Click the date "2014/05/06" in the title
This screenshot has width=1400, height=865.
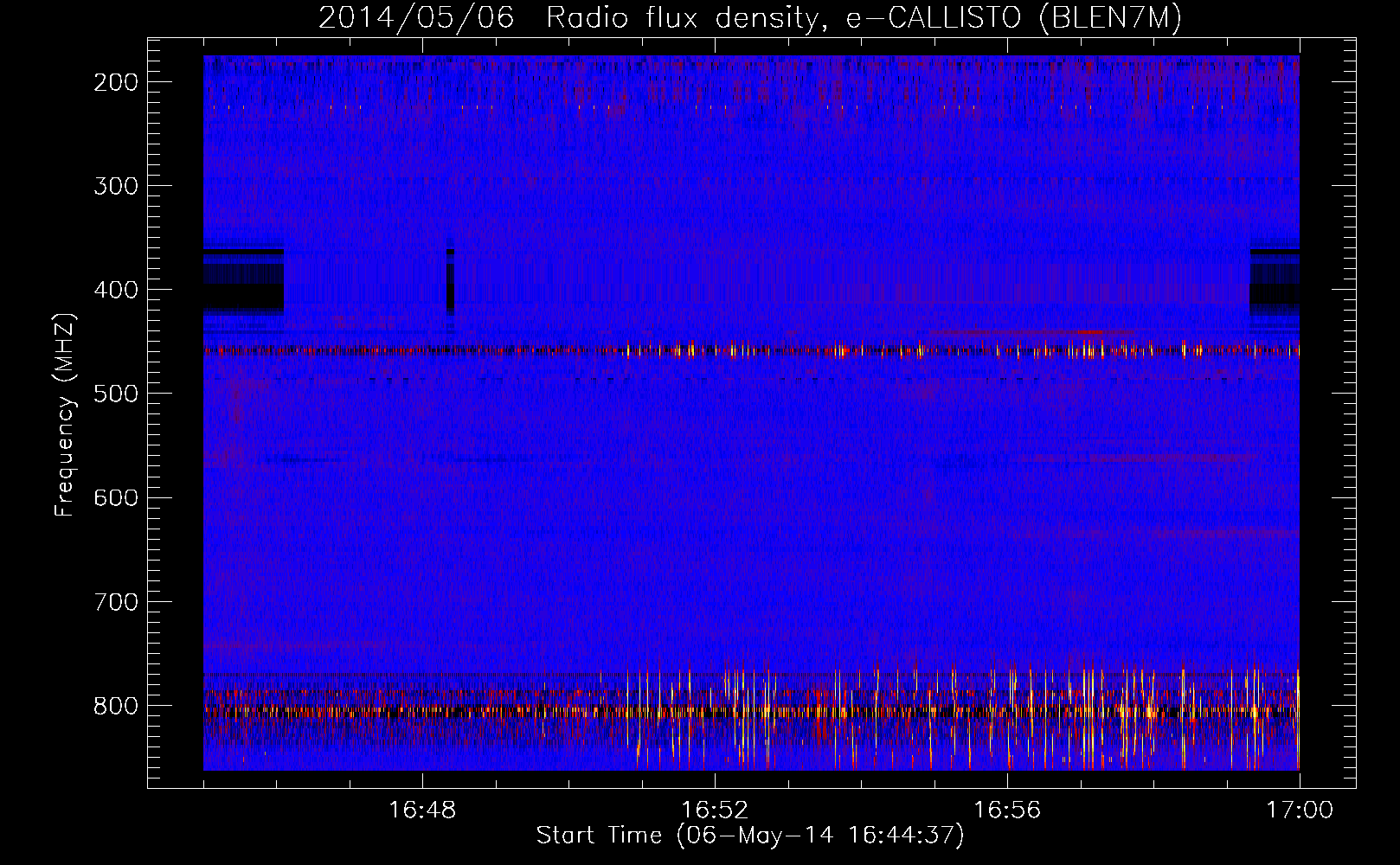pos(416,18)
